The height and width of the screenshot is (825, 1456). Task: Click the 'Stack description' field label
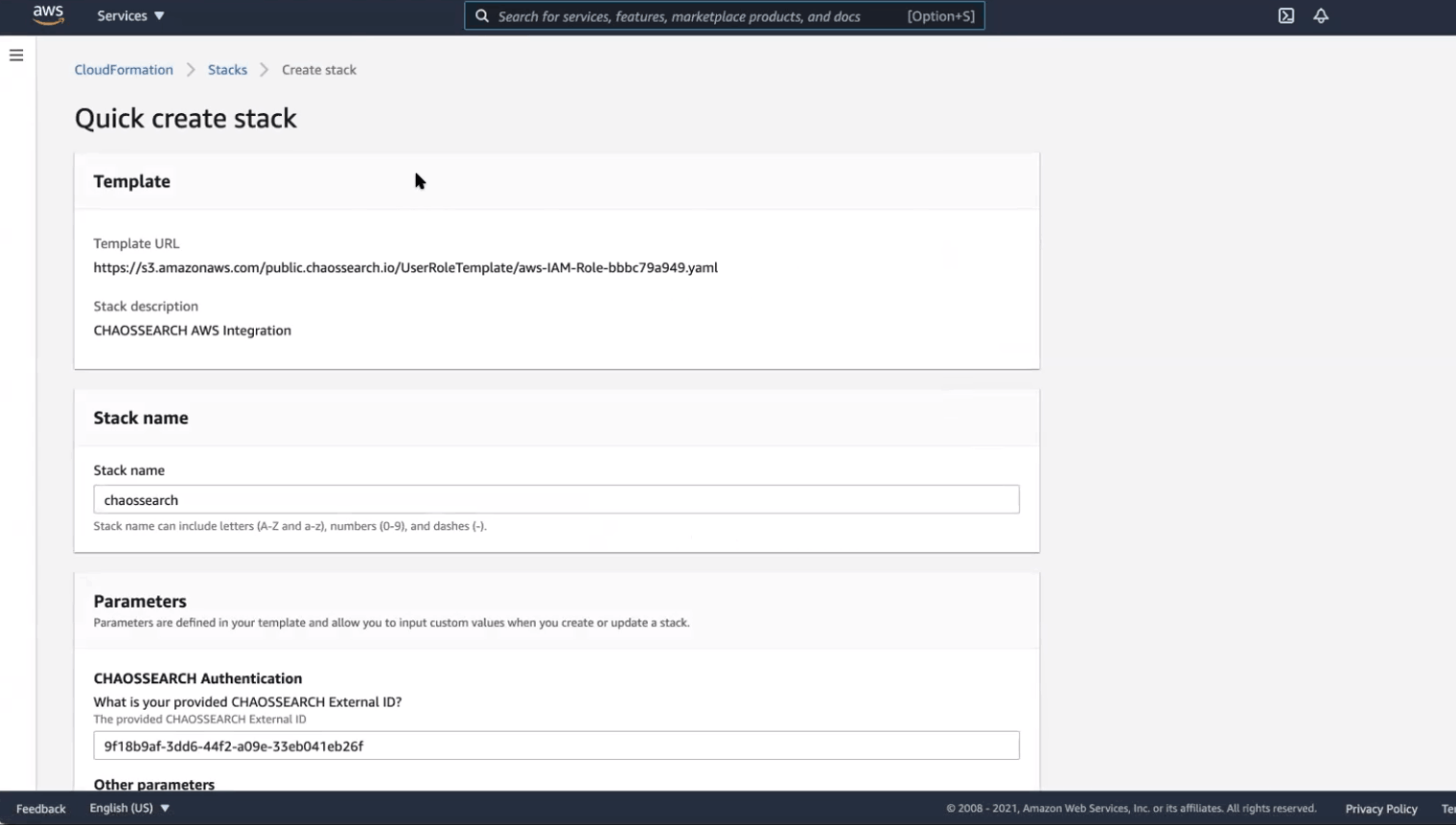(x=146, y=307)
